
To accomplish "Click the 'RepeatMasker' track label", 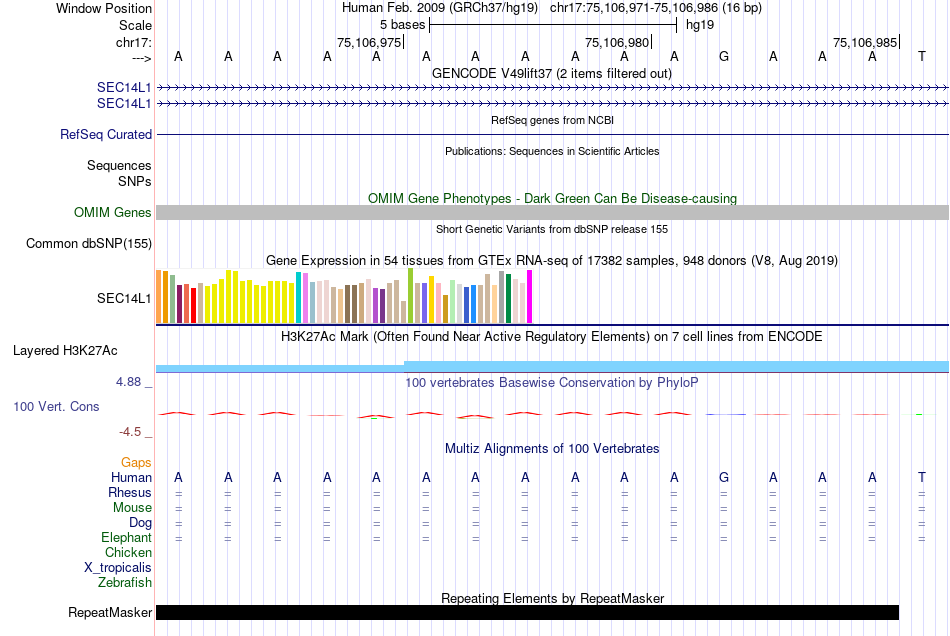I will click(x=110, y=612).
